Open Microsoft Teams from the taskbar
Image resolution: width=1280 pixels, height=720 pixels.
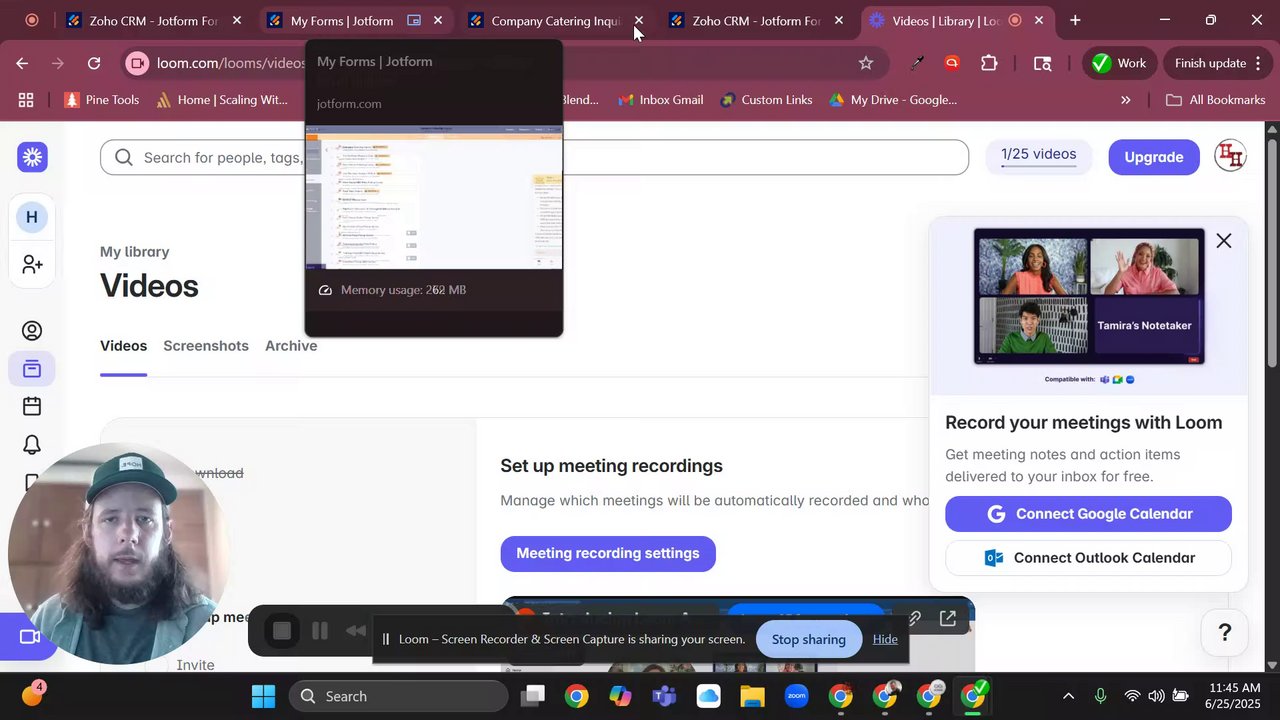tap(664, 696)
